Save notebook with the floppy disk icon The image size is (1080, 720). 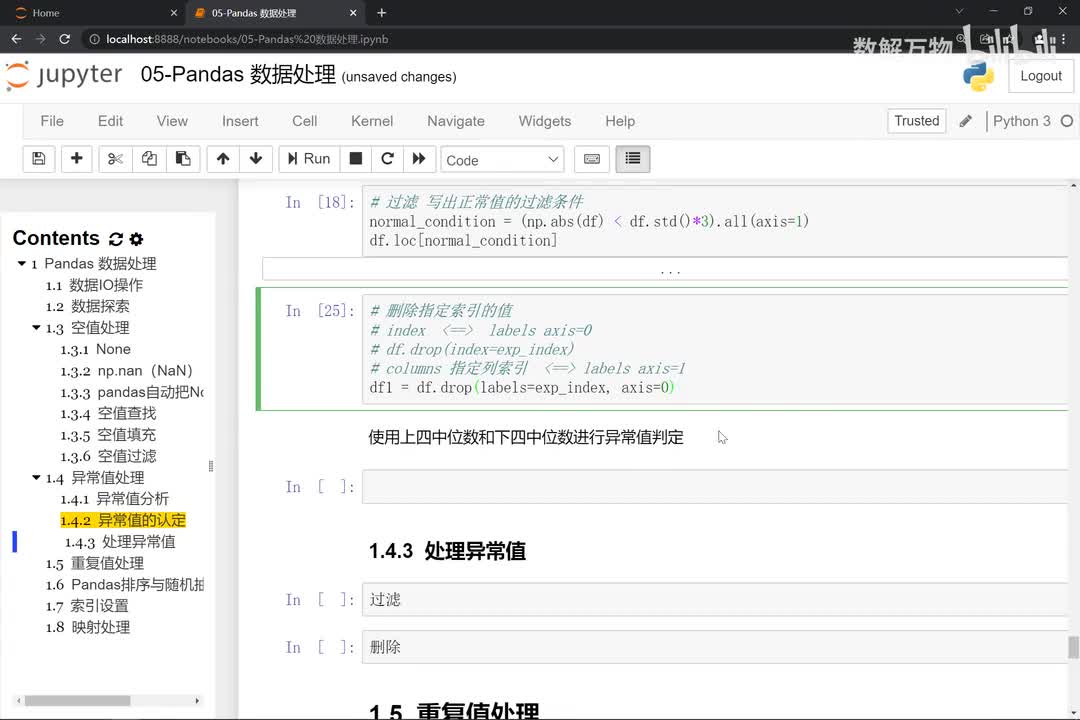click(x=39, y=159)
